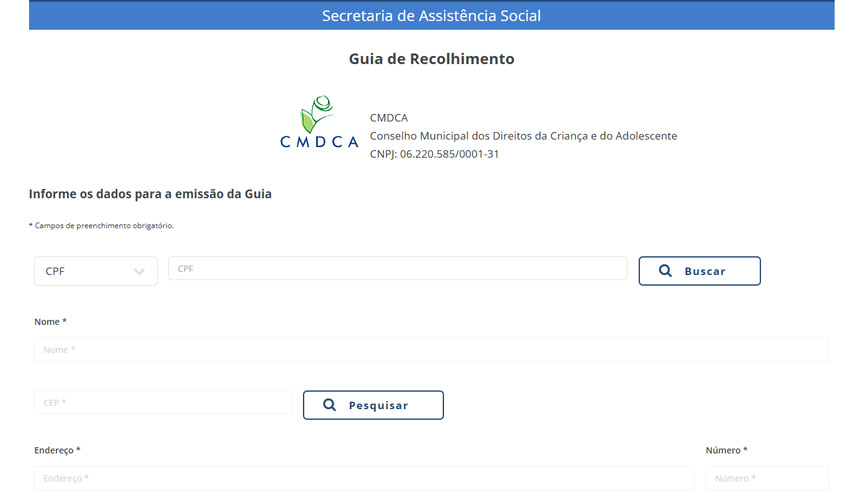
Task: Click the magnifier icon in Buscar button
Action: click(666, 271)
